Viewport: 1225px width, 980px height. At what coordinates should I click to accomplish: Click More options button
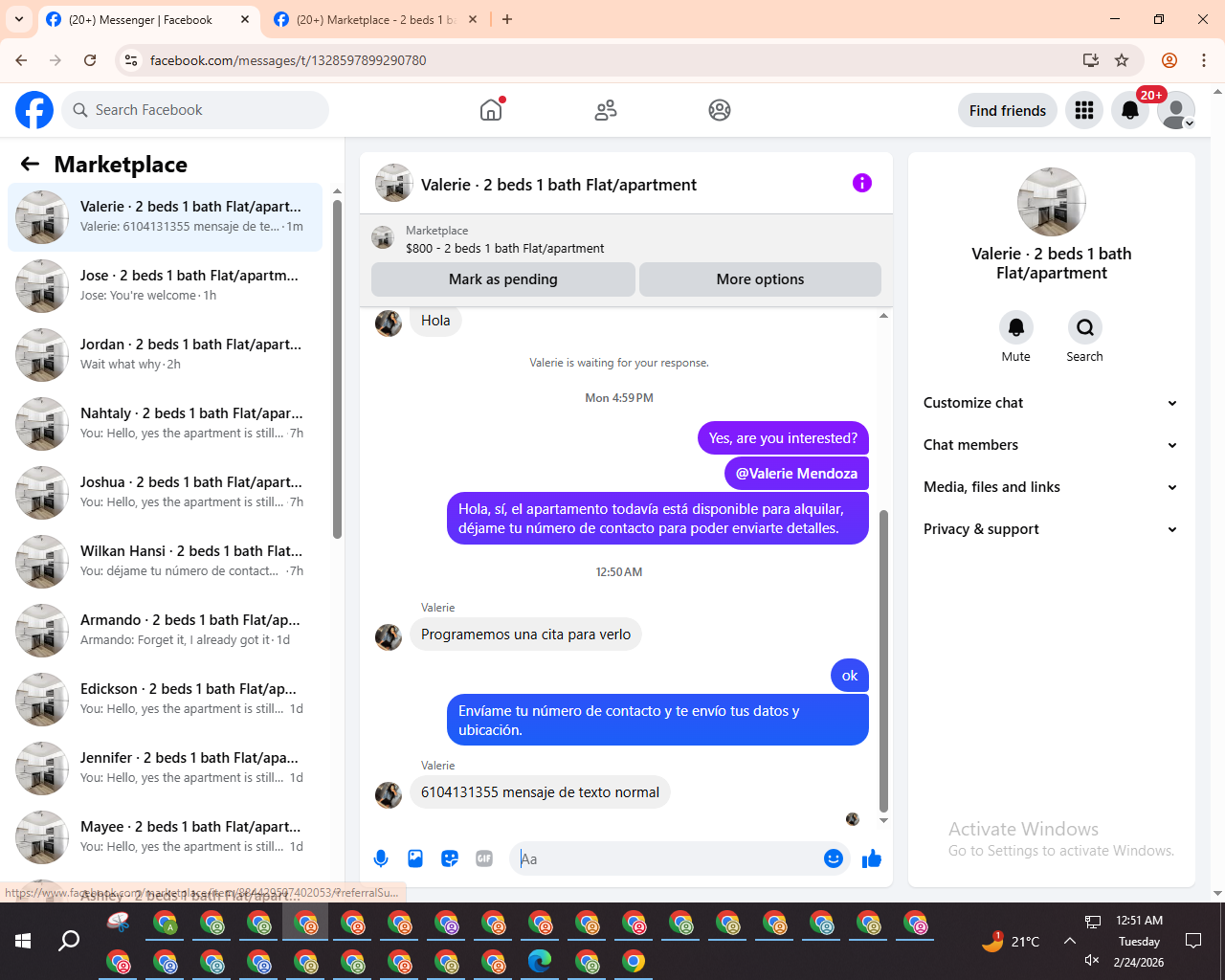click(760, 279)
